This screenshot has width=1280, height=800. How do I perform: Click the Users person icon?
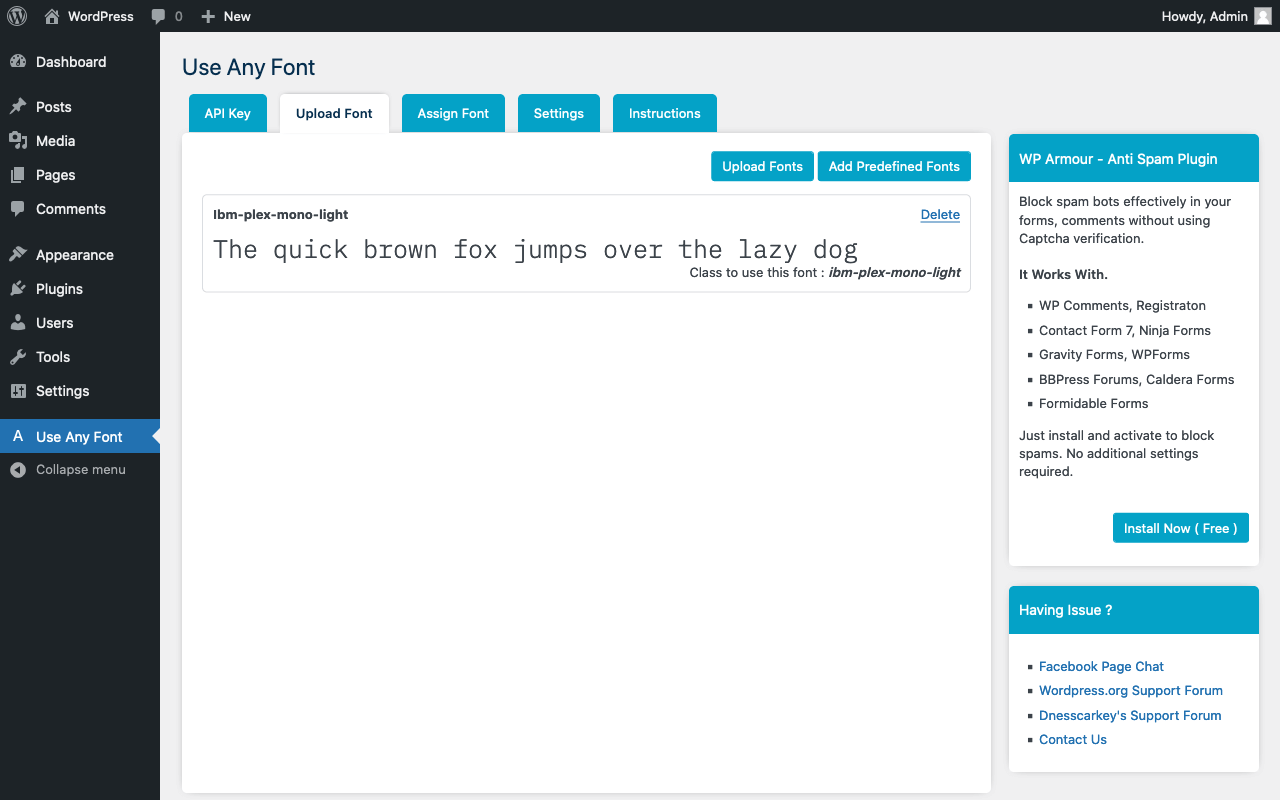18,323
